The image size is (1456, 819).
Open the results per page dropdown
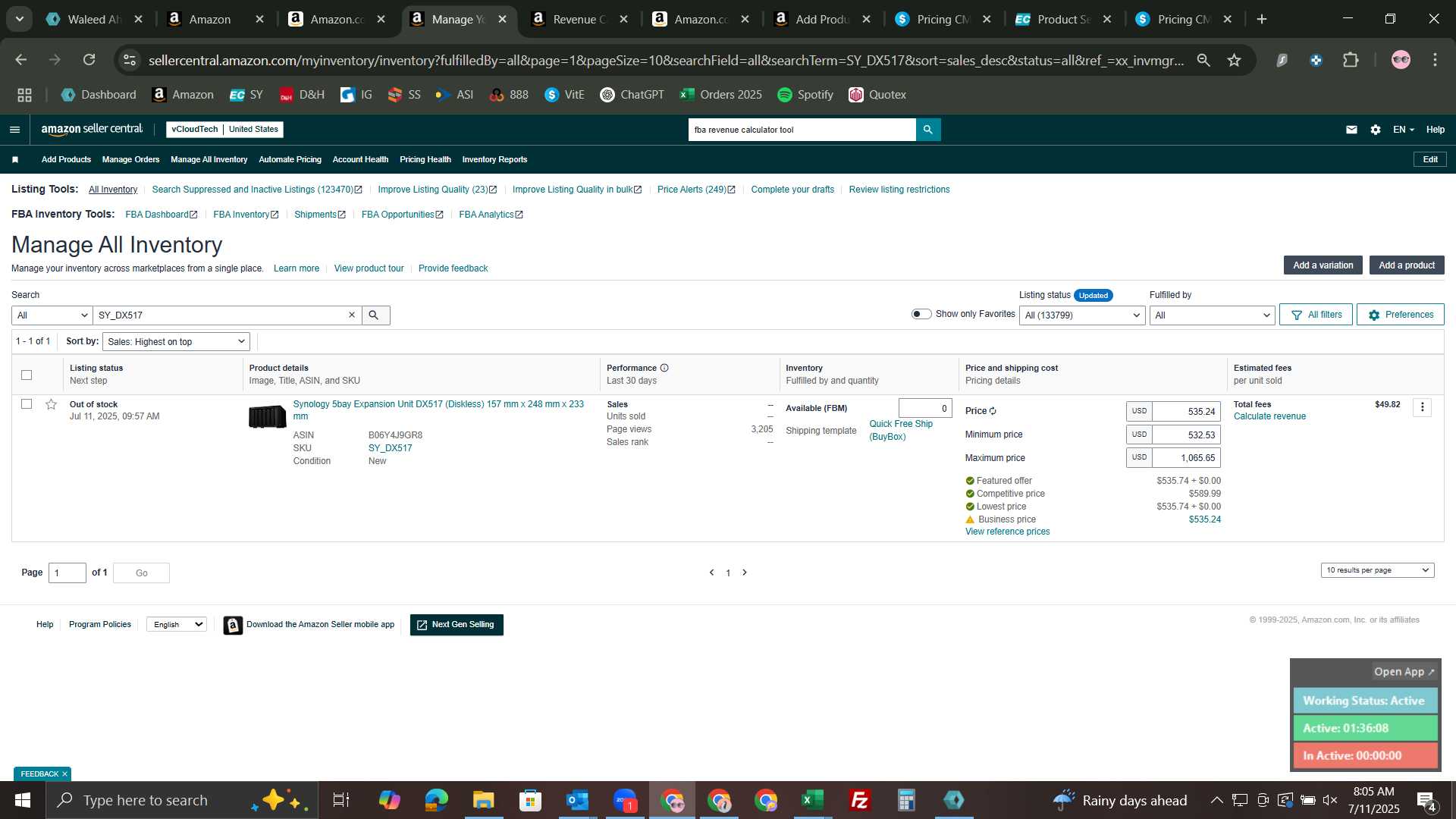(1377, 570)
